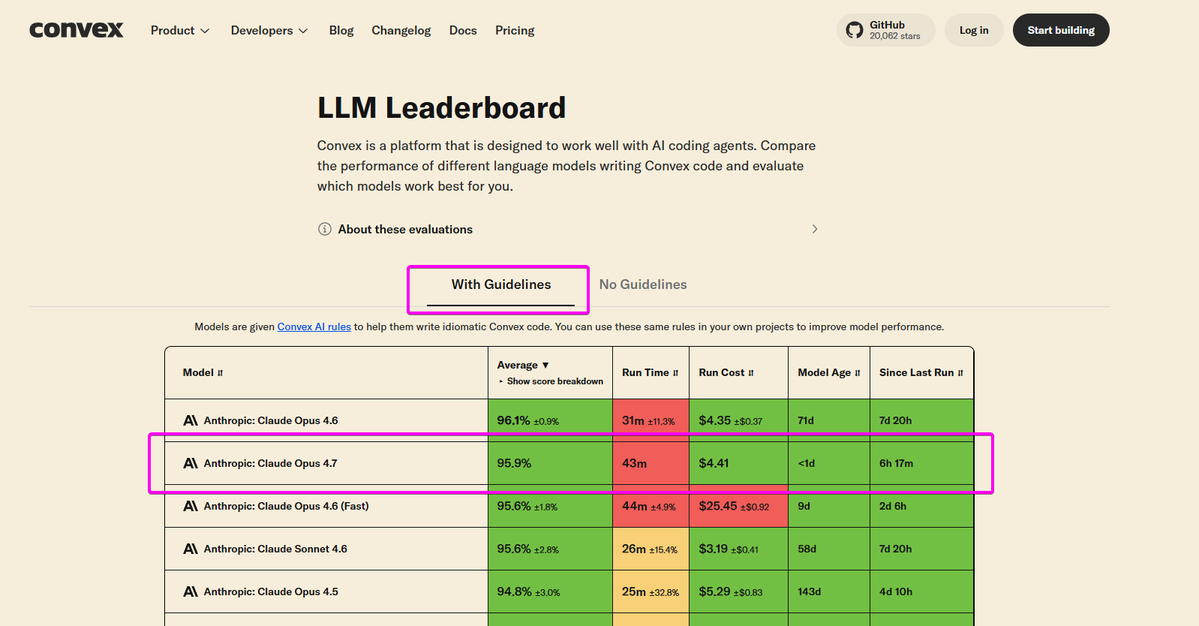Switch to the No Guidelines tab

coord(643,285)
